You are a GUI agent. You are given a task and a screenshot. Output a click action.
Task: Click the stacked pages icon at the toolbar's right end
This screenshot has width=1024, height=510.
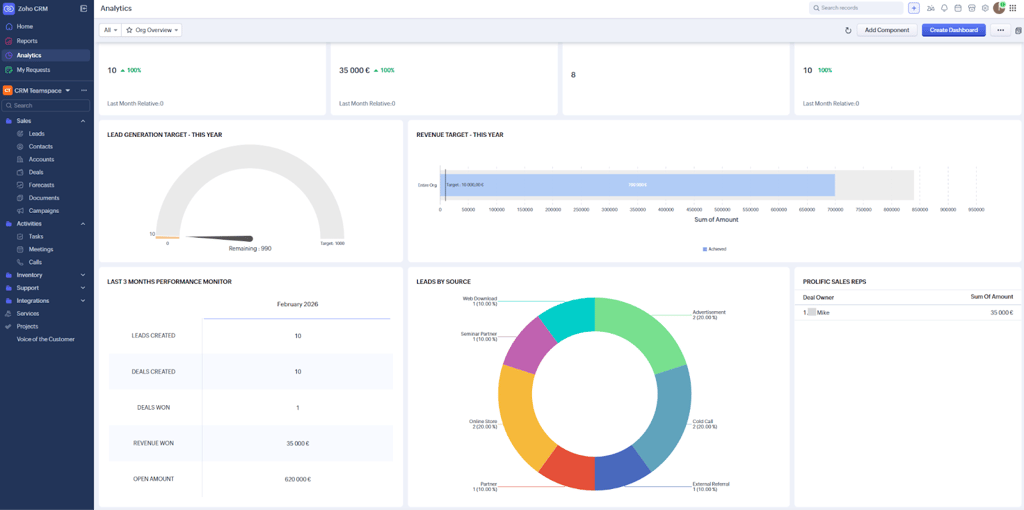click(x=1019, y=30)
